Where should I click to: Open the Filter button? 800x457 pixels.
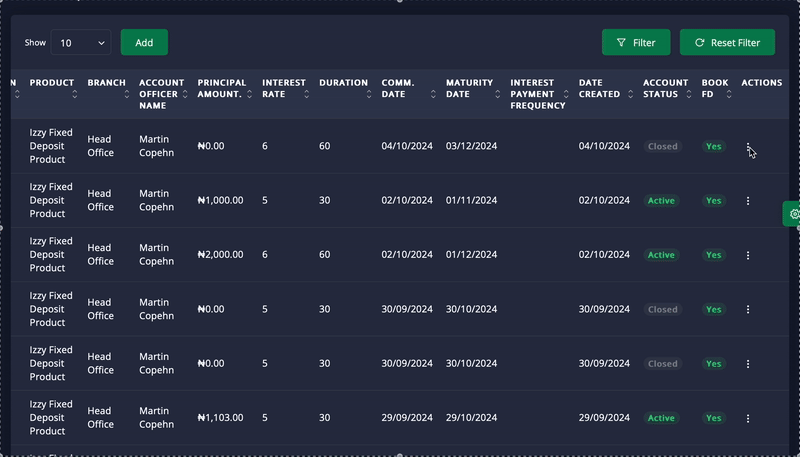click(636, 43)
